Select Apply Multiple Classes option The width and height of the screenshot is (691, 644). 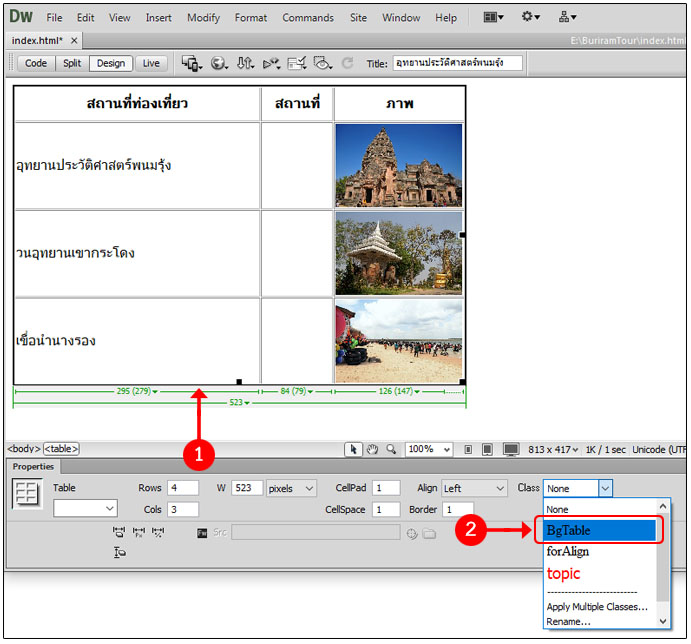597,606
